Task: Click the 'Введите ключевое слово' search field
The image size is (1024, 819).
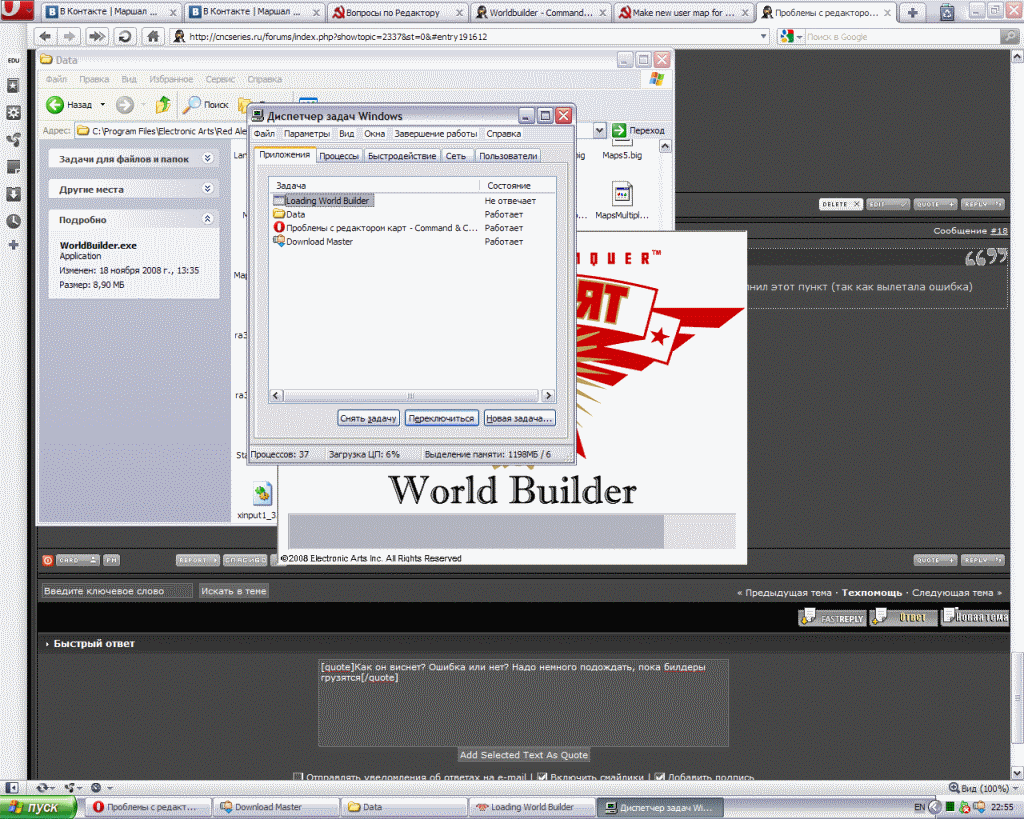Action: 116,590
